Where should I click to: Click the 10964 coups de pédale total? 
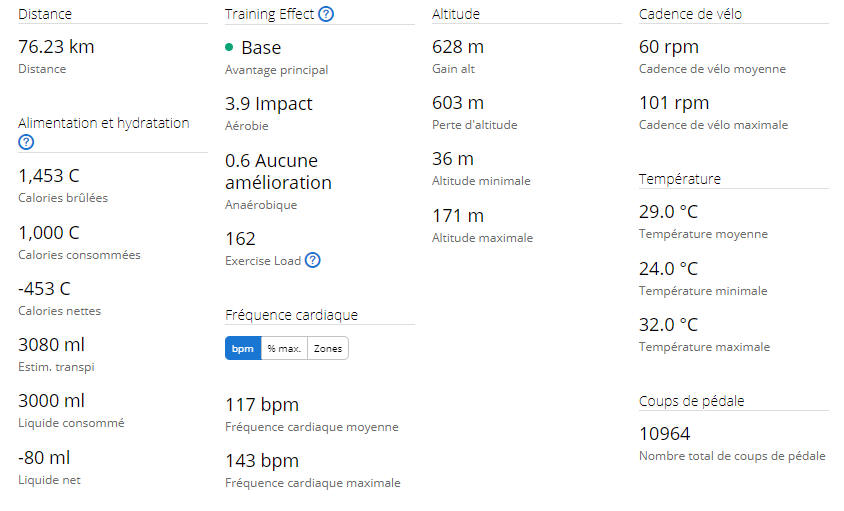tap(664, 434)
